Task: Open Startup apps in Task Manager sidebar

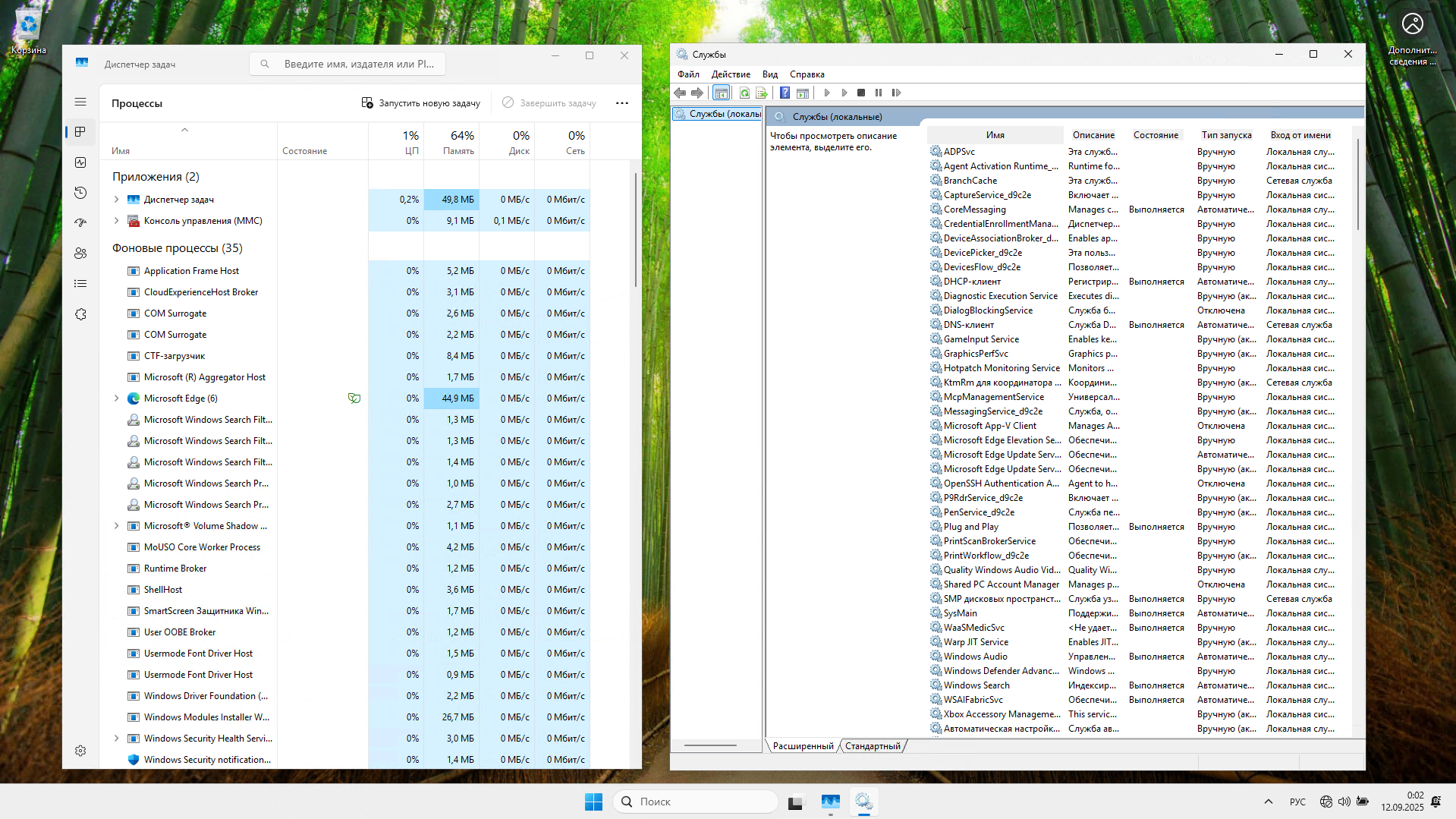Action: pyautogui.click(x=80, y=223)
